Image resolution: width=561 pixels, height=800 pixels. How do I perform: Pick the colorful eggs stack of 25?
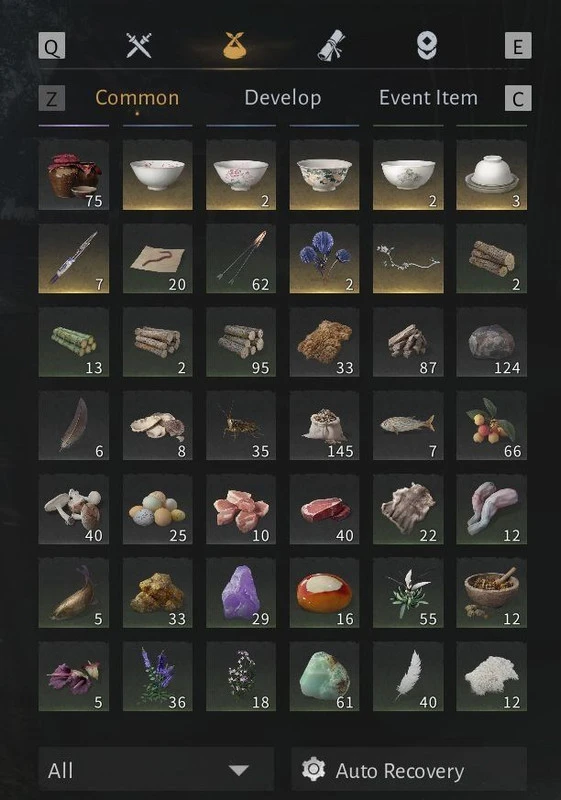tap(158, 509)
